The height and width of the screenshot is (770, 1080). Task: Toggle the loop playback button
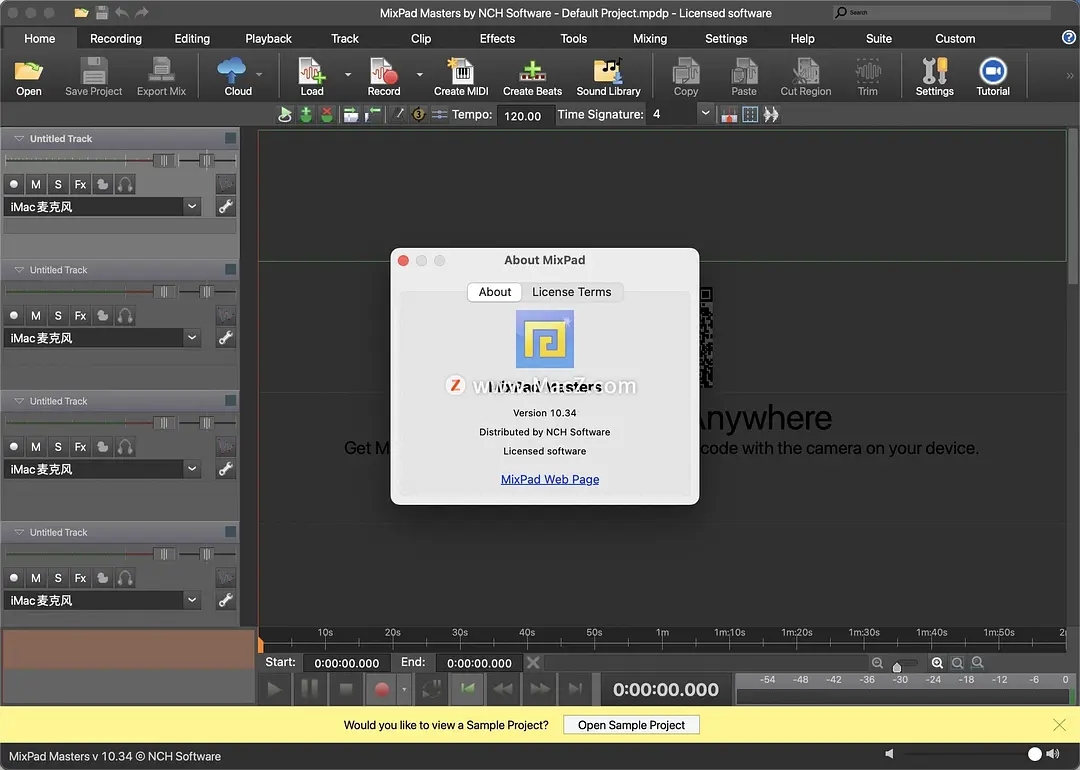[x=432, y=689]
